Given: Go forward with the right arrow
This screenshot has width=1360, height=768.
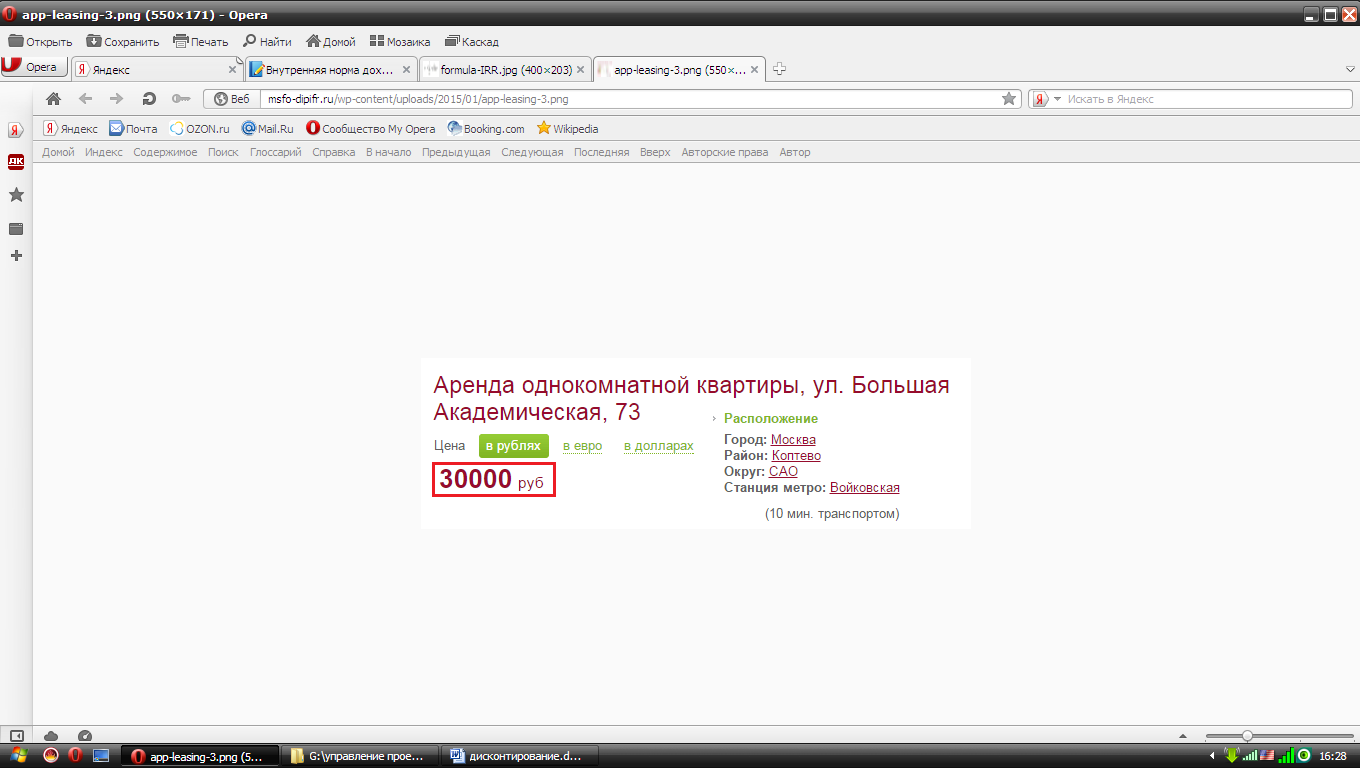Looking at the screenshot, I should tap(116, 99).
